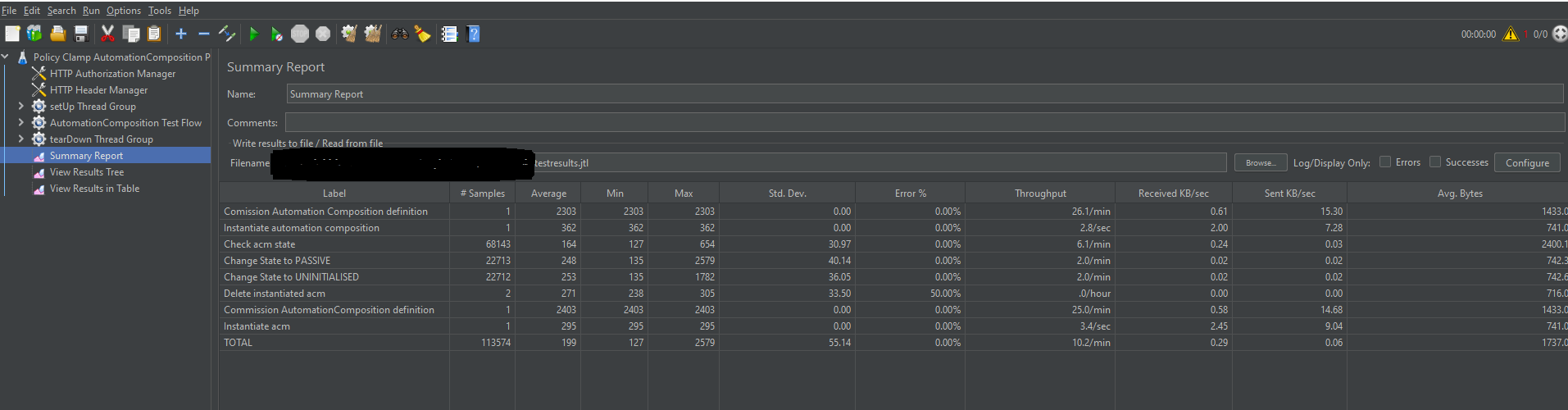Viewport: 1568px width, 410px height.
Task: Reset search with the yellow broom icon
Action: [x=423, y=34]
